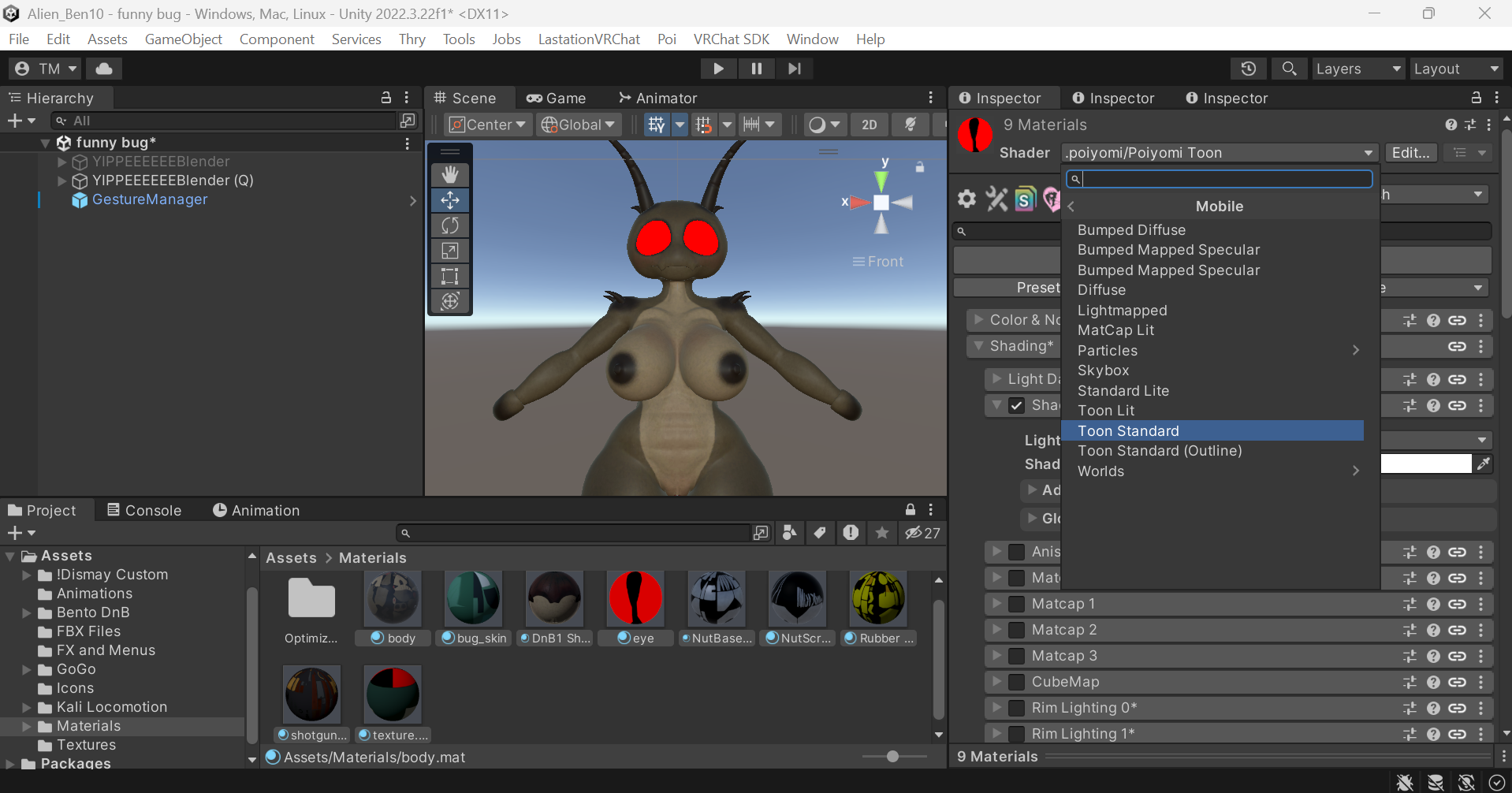Viewport: 1512px width, 793px height.
Task: Select GestureManager in Hierarchy
Action: click(x=150, y=199)
